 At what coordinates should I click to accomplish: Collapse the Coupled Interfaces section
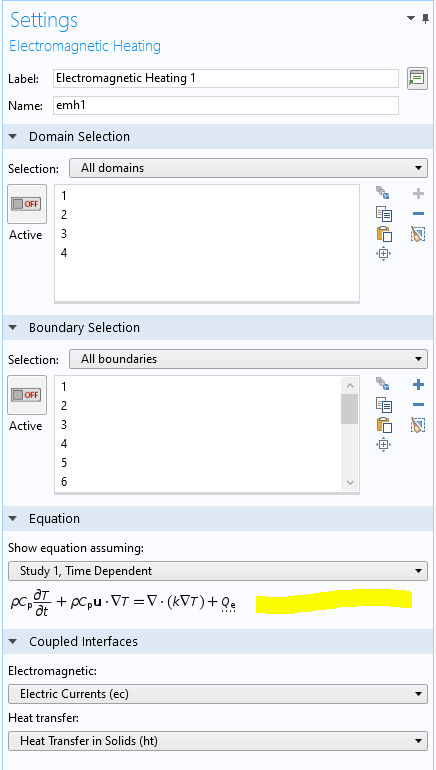click(13, 641)
